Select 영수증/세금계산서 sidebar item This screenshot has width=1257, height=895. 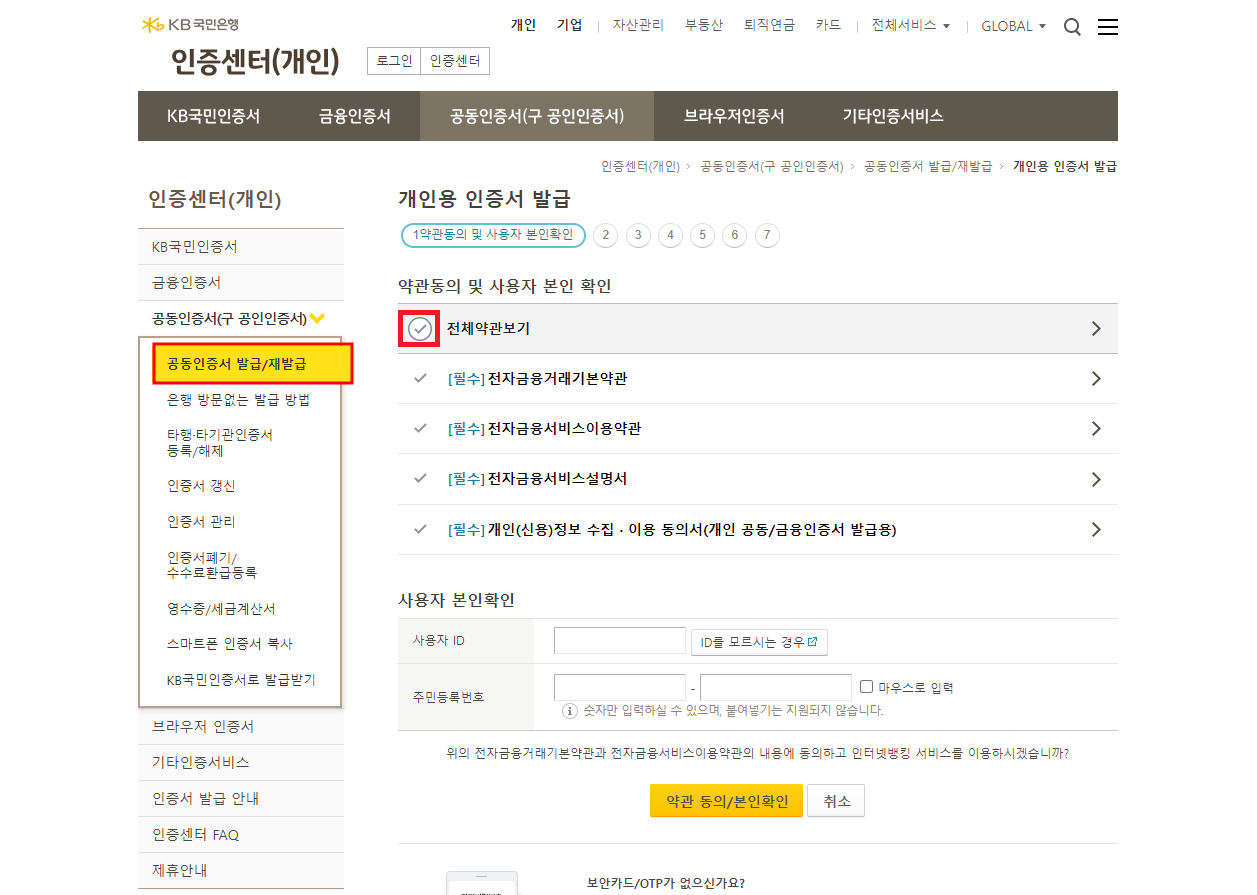point(221,608)
